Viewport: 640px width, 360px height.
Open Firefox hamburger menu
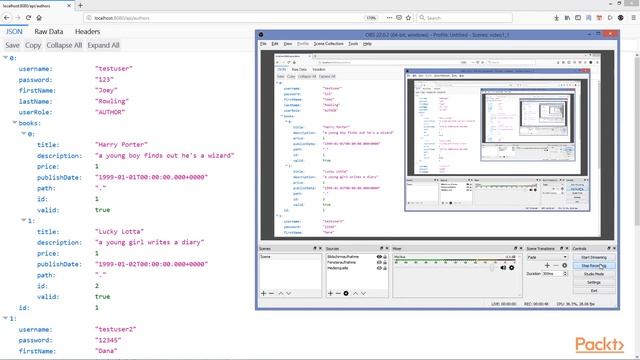click(x=633, y=18)
